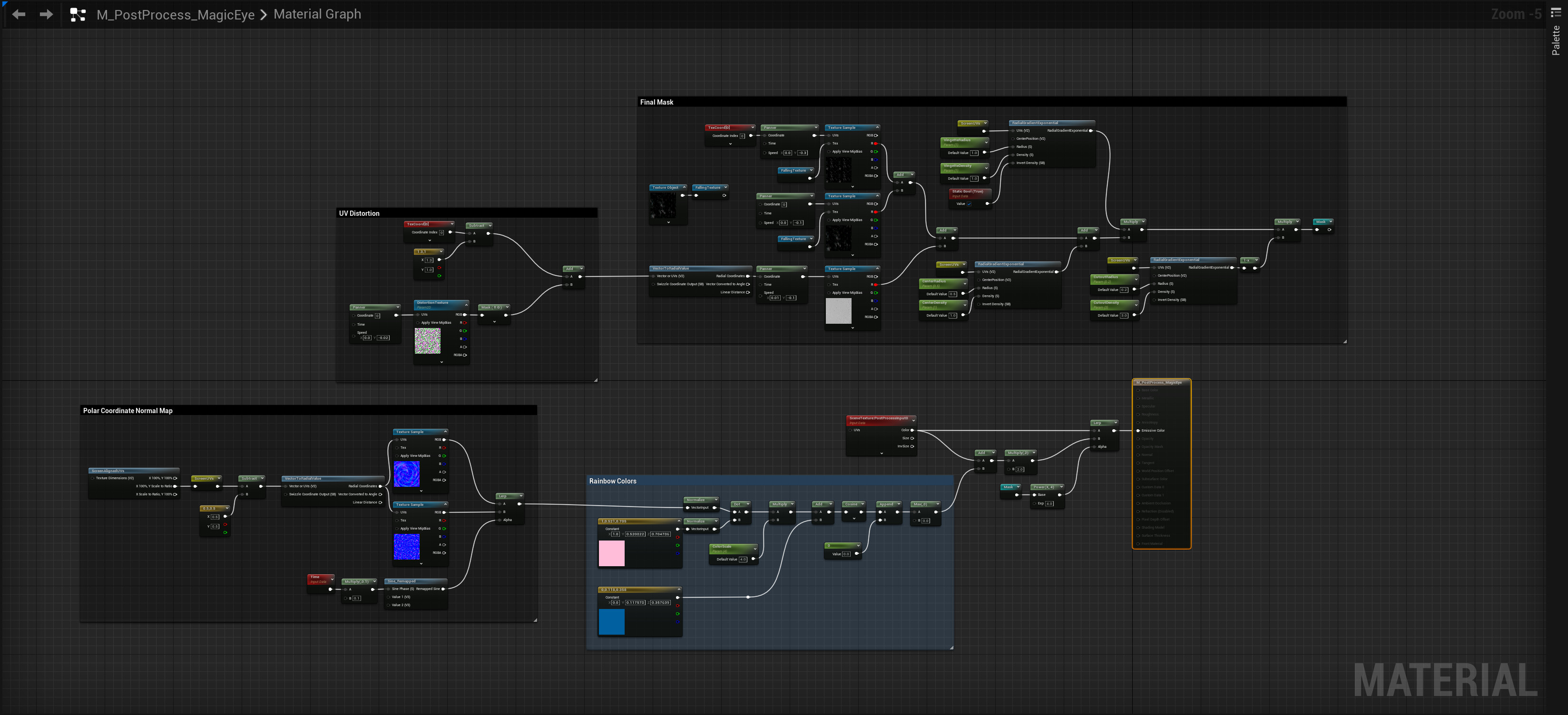Click the material graph breadcrumb icon
The image size is (1568, 715).
78,15
